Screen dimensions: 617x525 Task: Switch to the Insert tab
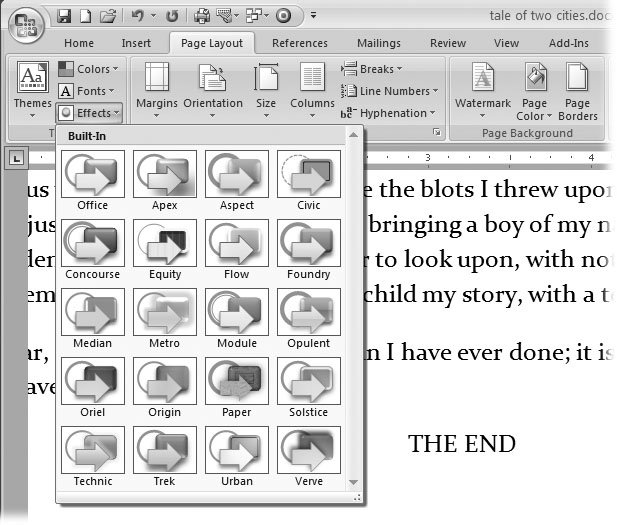(136, 43)
